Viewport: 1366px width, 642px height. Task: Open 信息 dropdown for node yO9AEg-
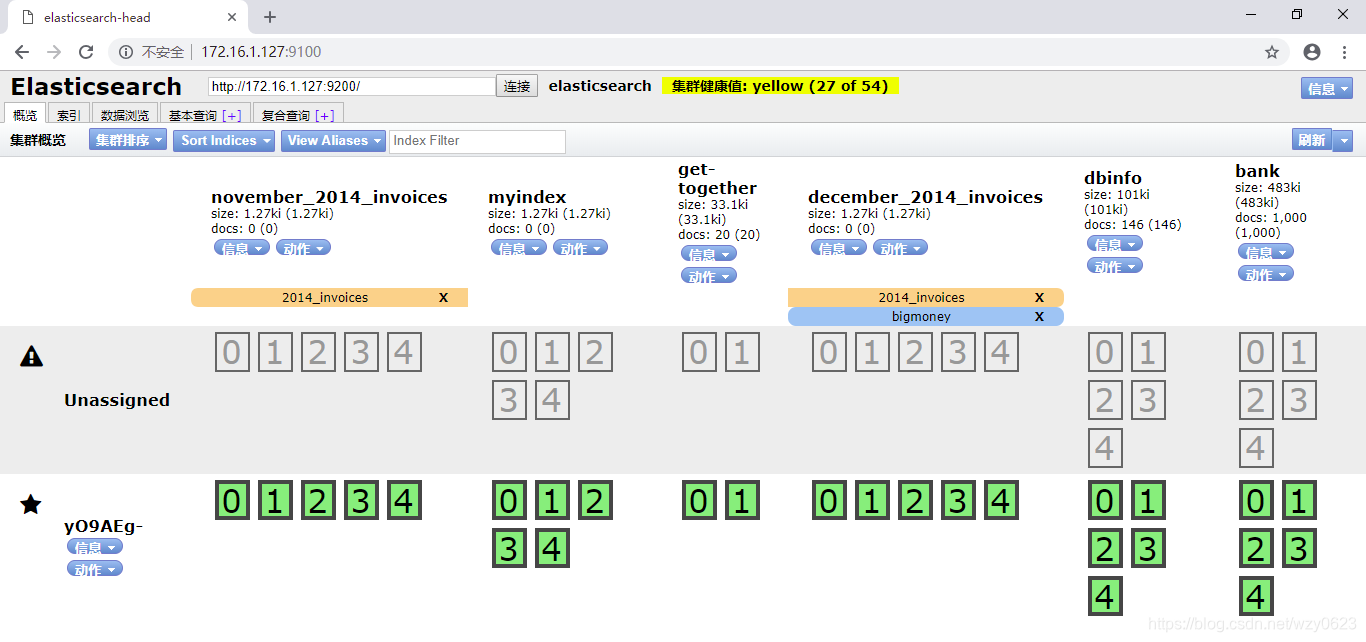coord(95,547)
